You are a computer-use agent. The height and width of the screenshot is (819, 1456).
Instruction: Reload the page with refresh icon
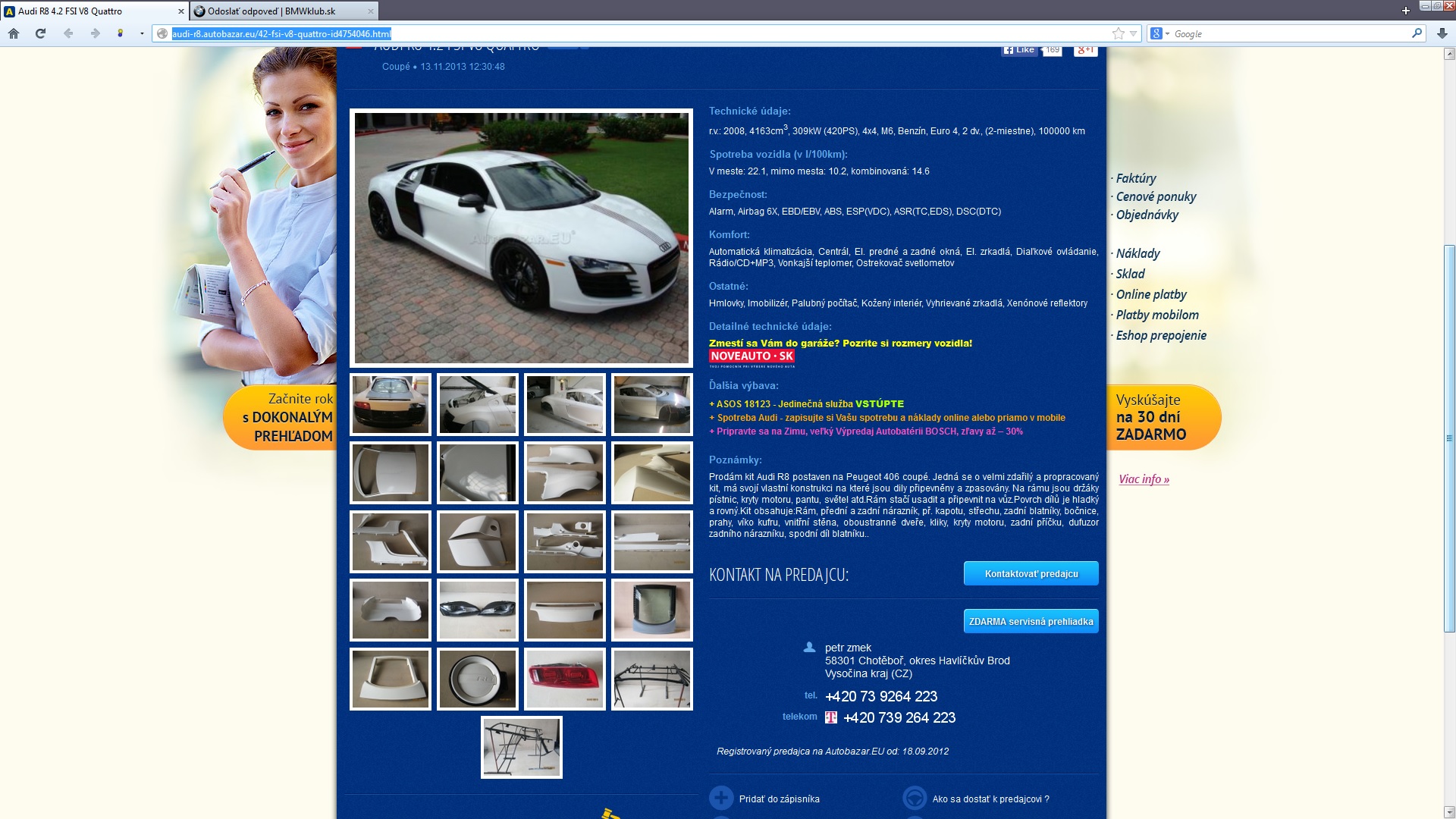click(x=41, y=33)
